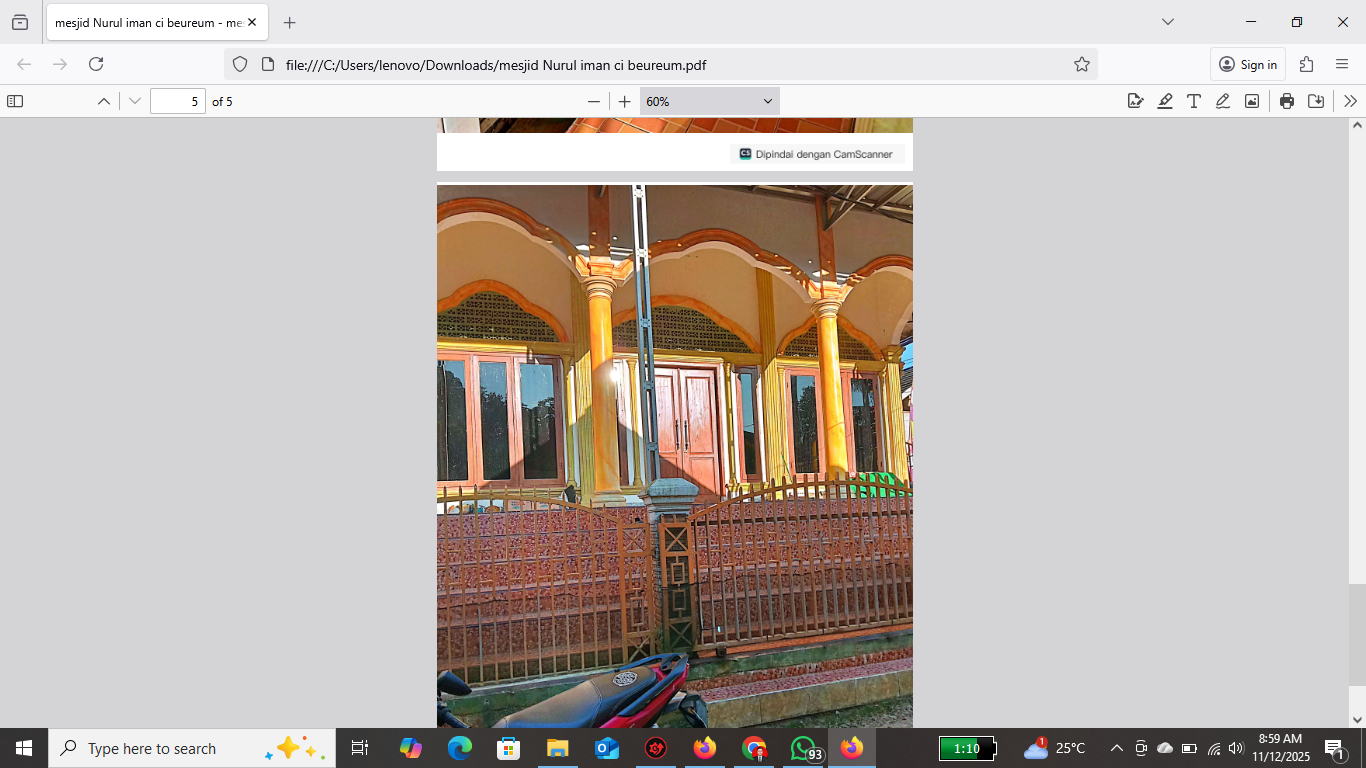Expand the PDF tools chevron menu
The width and height of the screenshot is (1366, 768).
[1351, 101]
